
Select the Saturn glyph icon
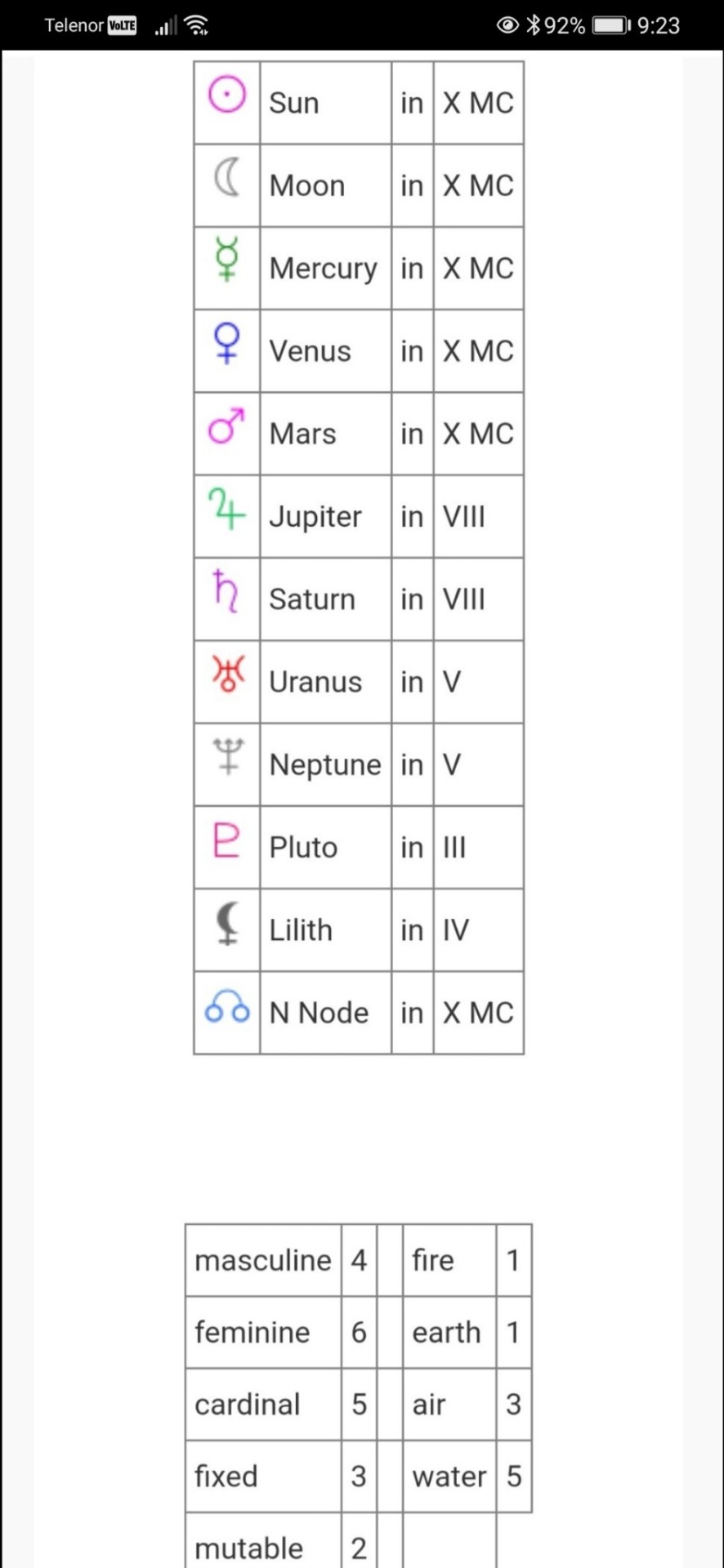pos(226,590)
